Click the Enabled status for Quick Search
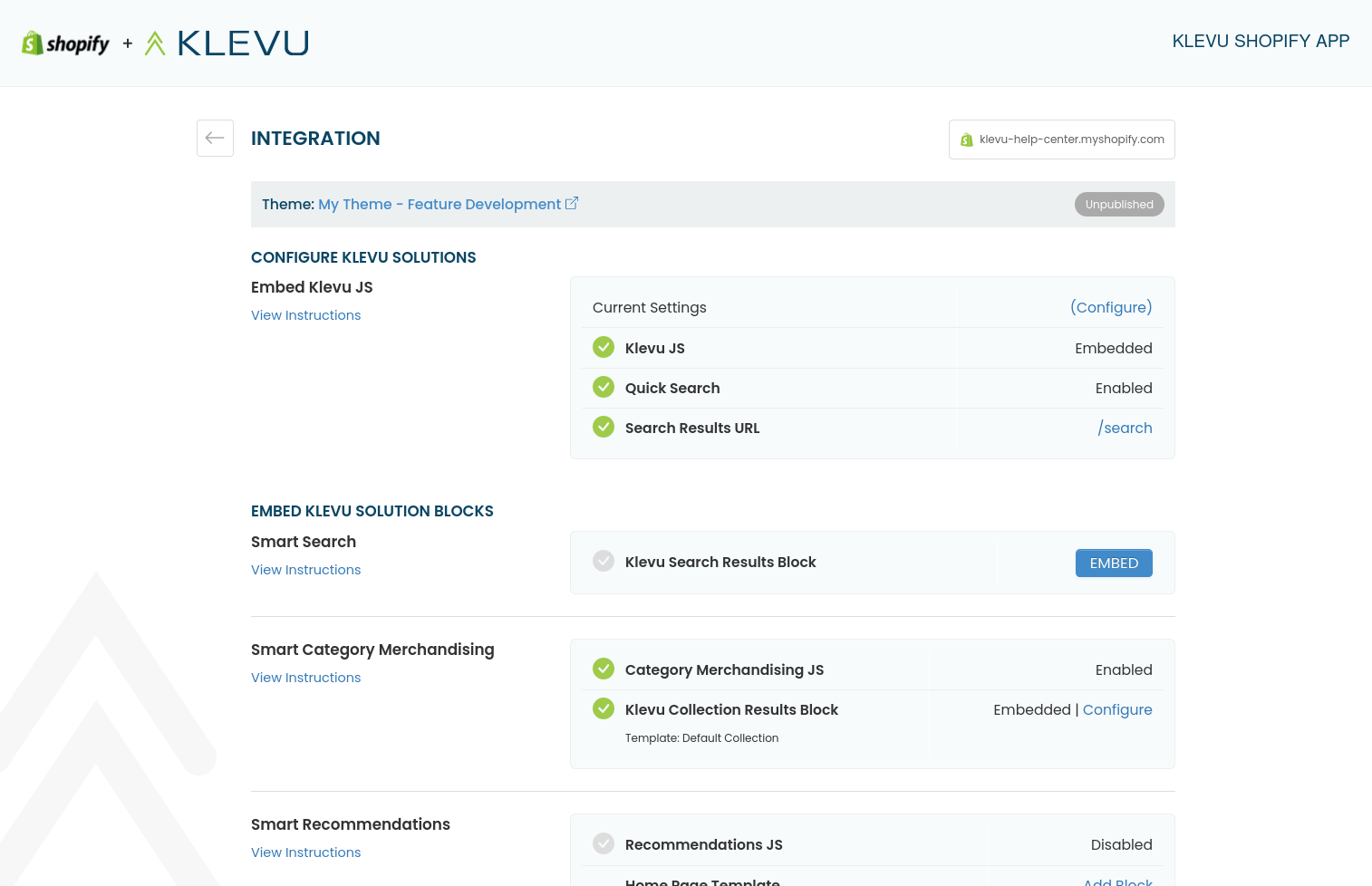The height and width of the screenshot is (886, 1372). pyautogui.click(x=1124, y=388)
